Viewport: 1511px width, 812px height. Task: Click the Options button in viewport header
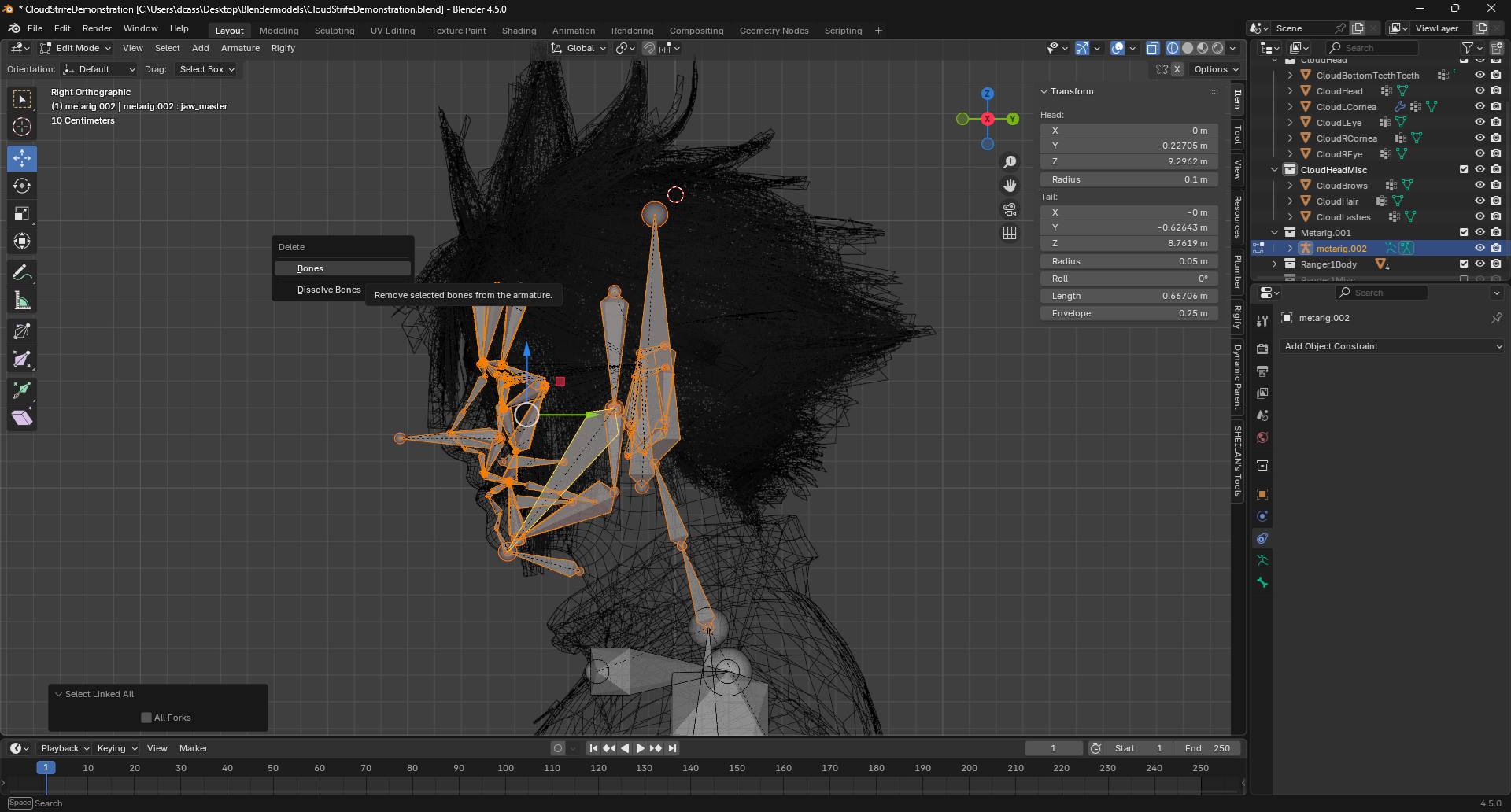pos(1216,69)
